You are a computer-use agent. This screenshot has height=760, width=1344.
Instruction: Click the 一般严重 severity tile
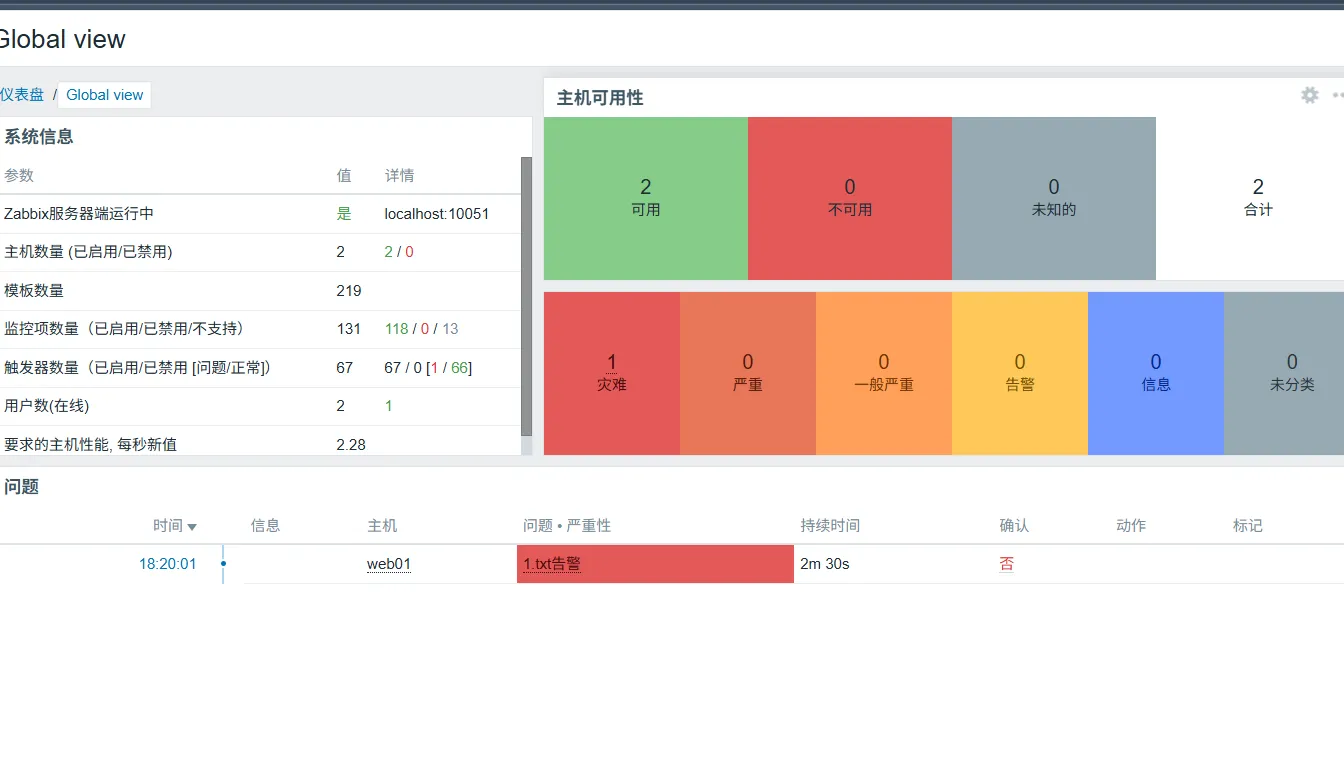click(883, 373)
